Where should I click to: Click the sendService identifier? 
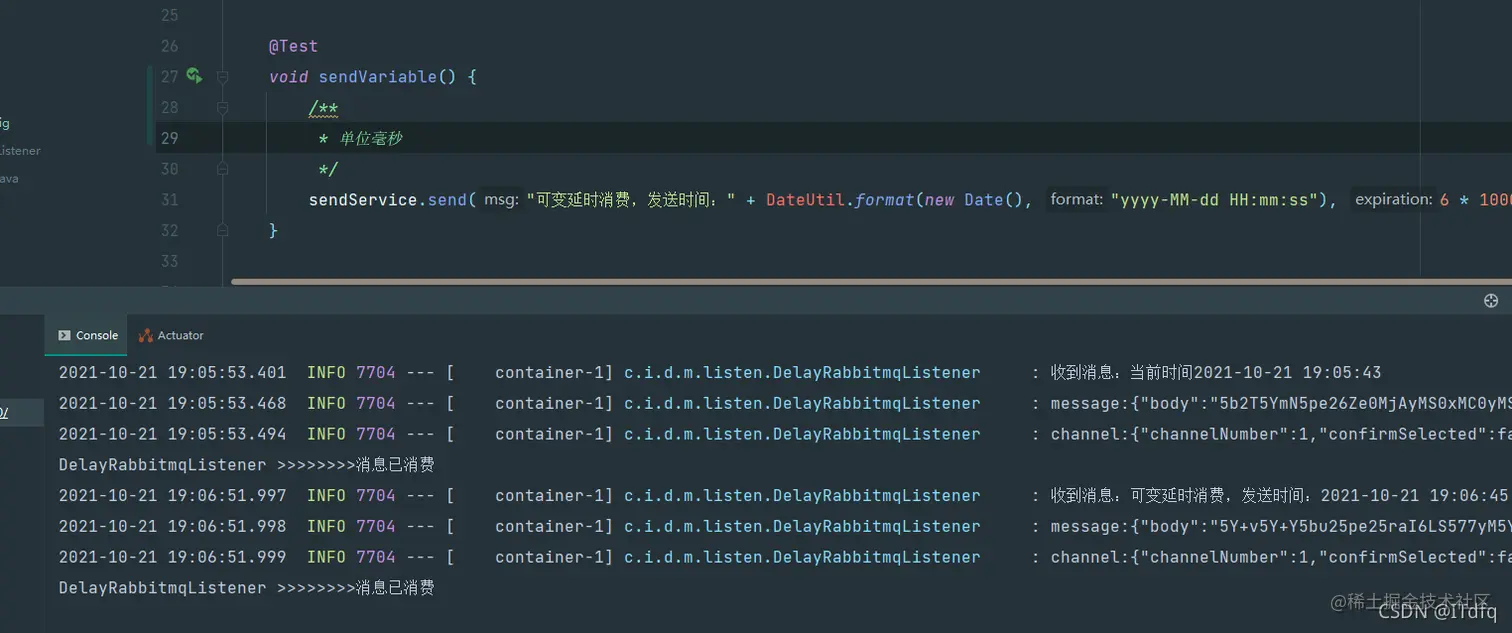coord(363,200)
